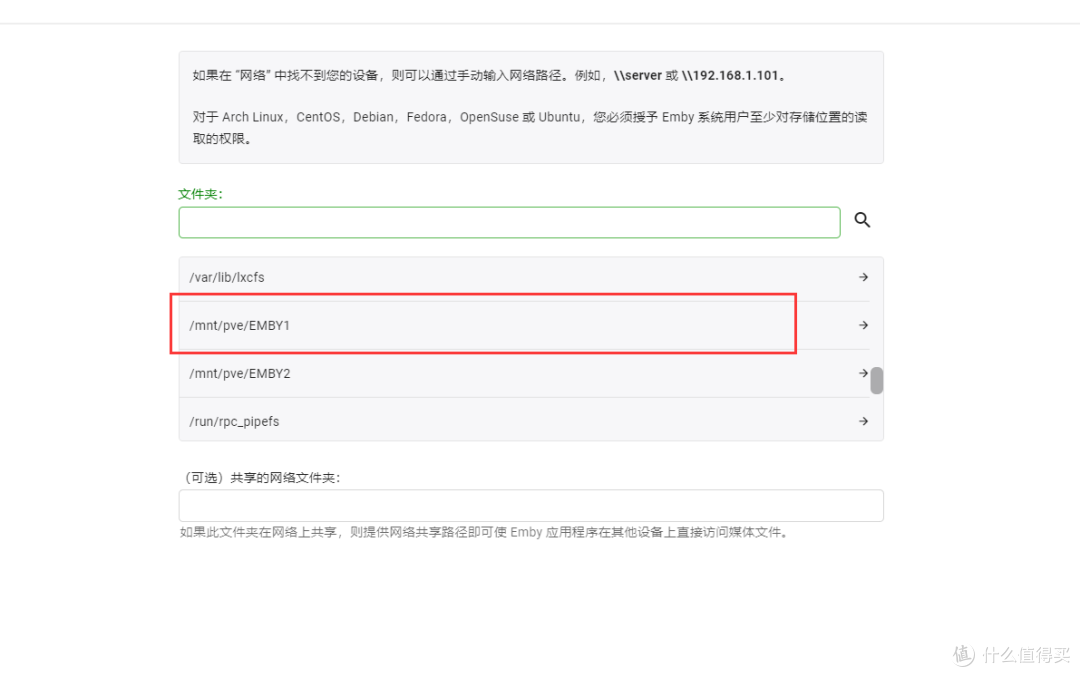Expand the /run/rpc_pipefs row via its chevron
This screenshot has height=677, width=1080.
pos(862,420)
